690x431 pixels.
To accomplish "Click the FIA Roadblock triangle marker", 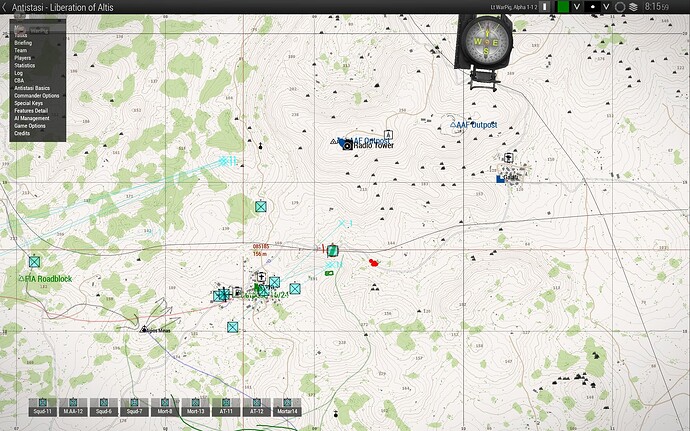I will [x=21, y=278].
